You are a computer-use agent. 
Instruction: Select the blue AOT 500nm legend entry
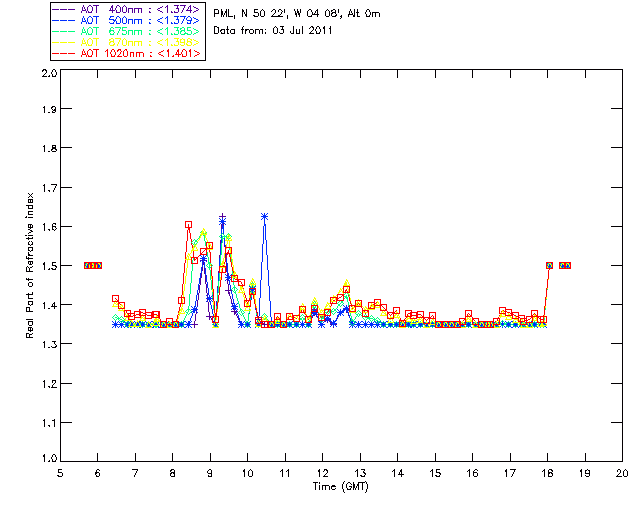coord(126,20)
